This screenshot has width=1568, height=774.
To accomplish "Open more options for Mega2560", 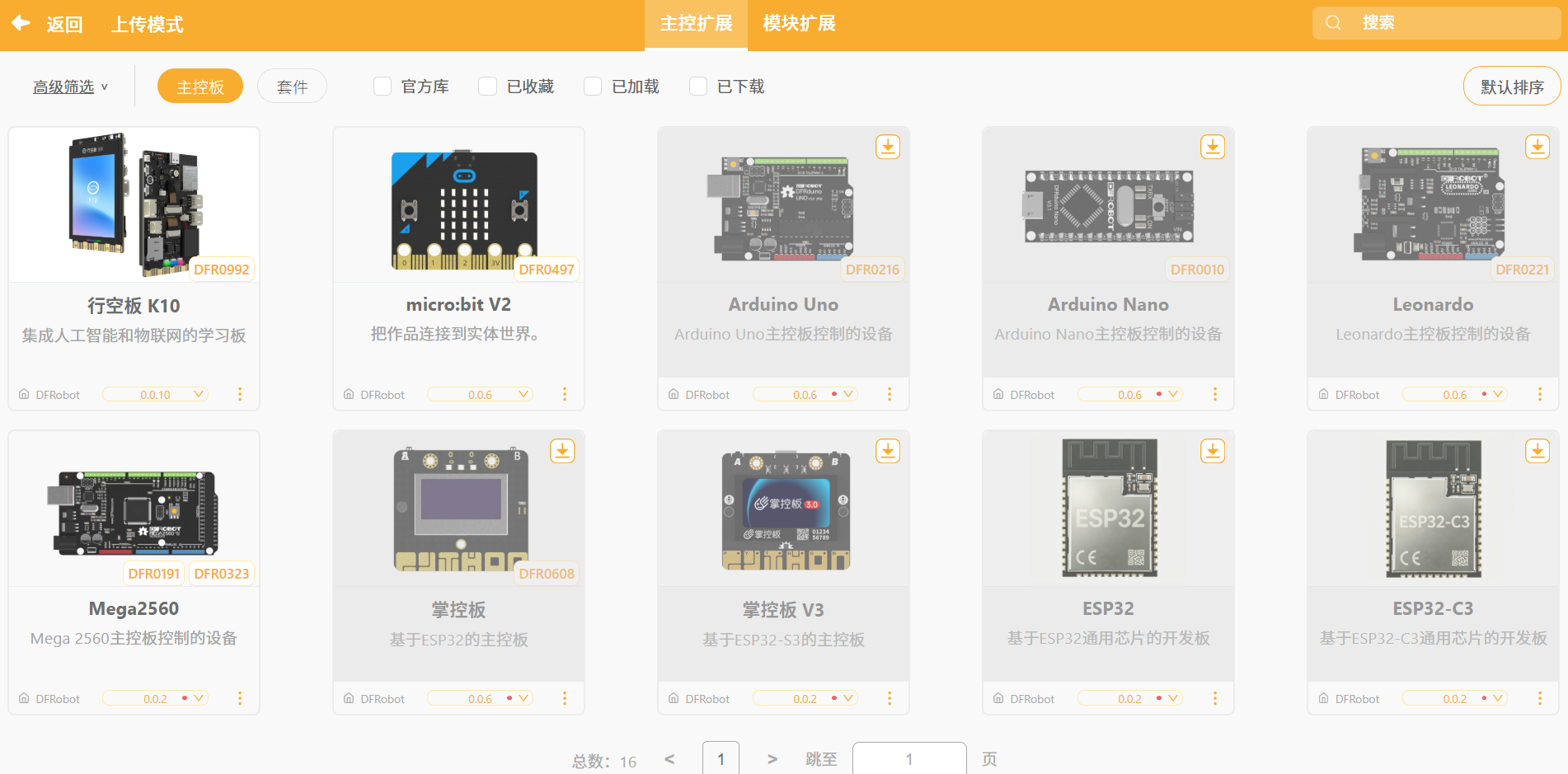I will pos(240,698).
